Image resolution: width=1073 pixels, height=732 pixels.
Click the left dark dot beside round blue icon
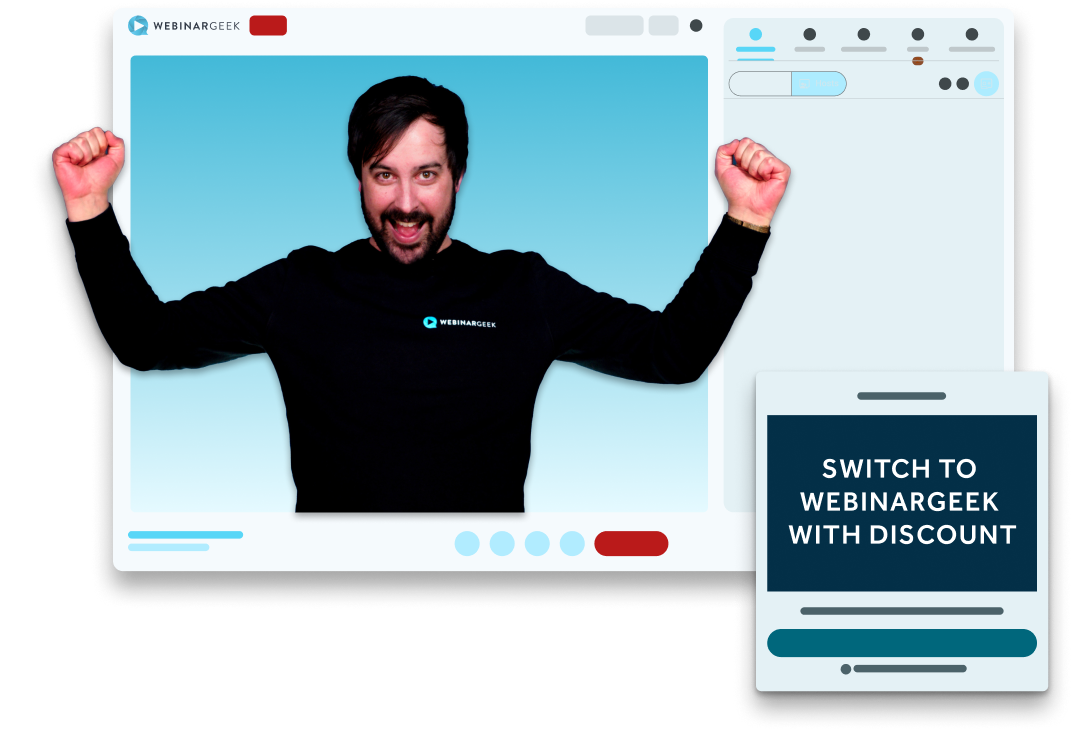coord(945,83)
